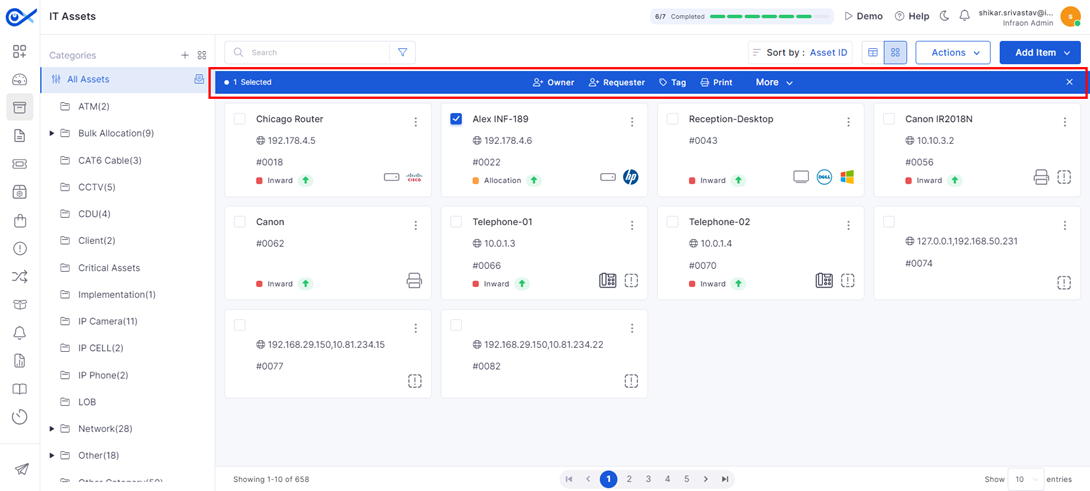
Task: Click Tag in the selection bar
Action: (x=672, y=82)
